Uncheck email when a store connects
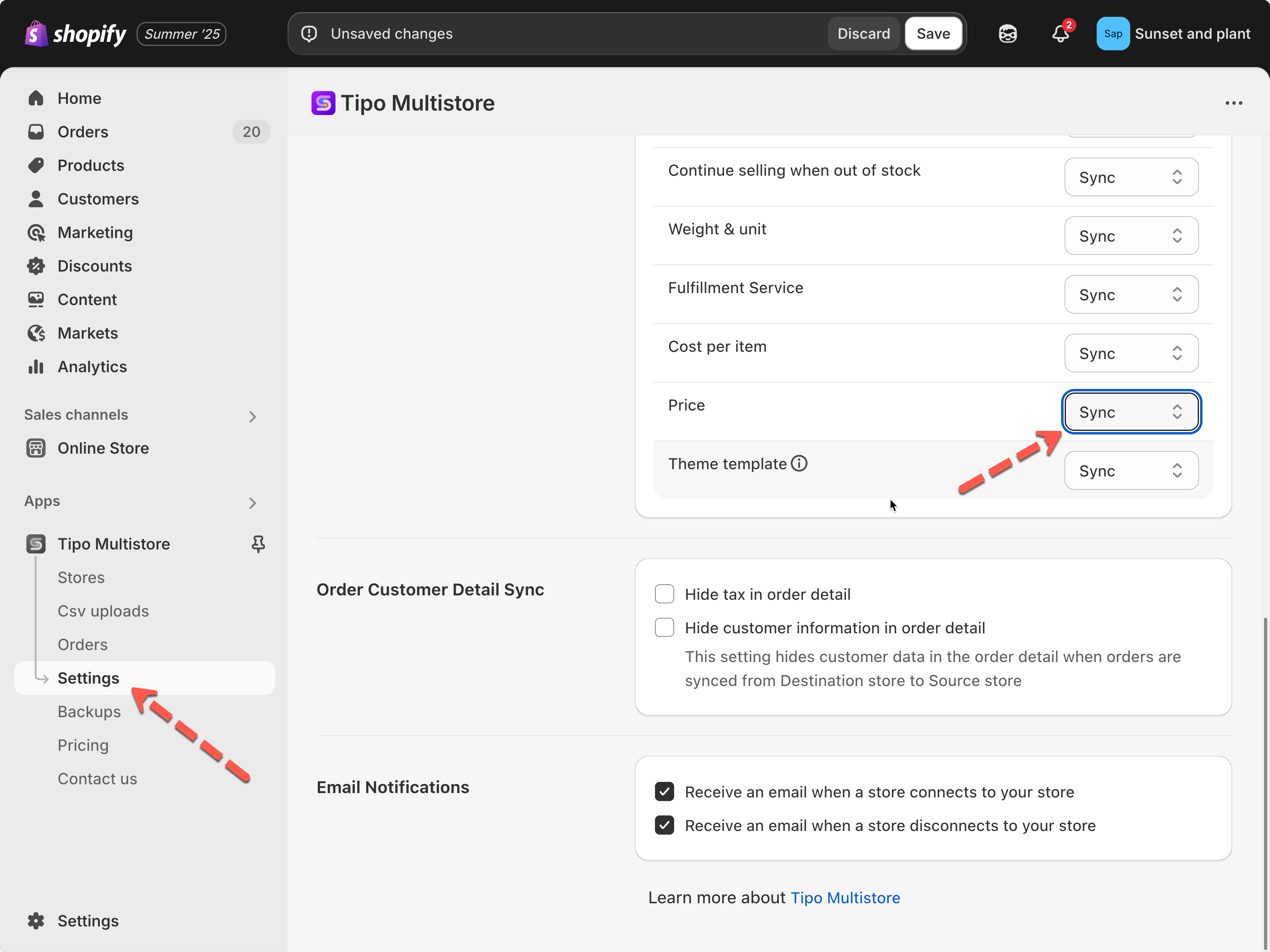1270x952 pixels. 664,792
